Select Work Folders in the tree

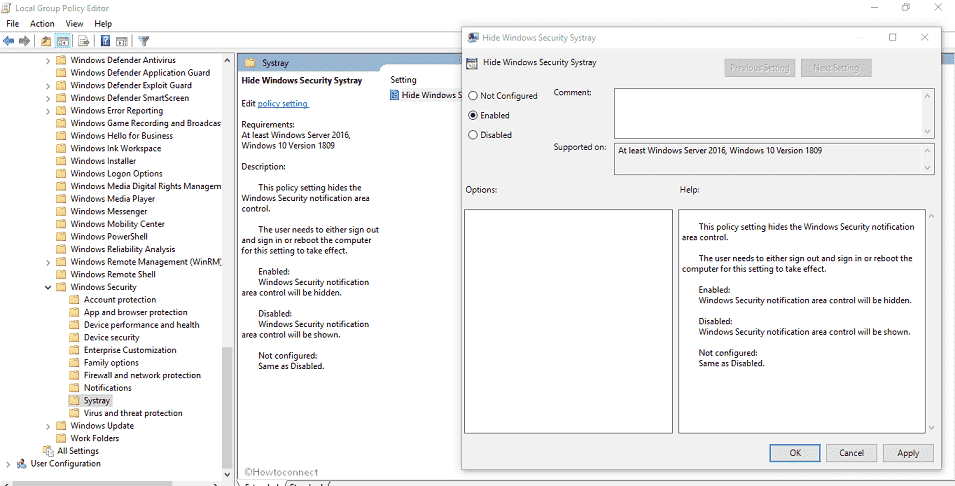pos(94,438)
